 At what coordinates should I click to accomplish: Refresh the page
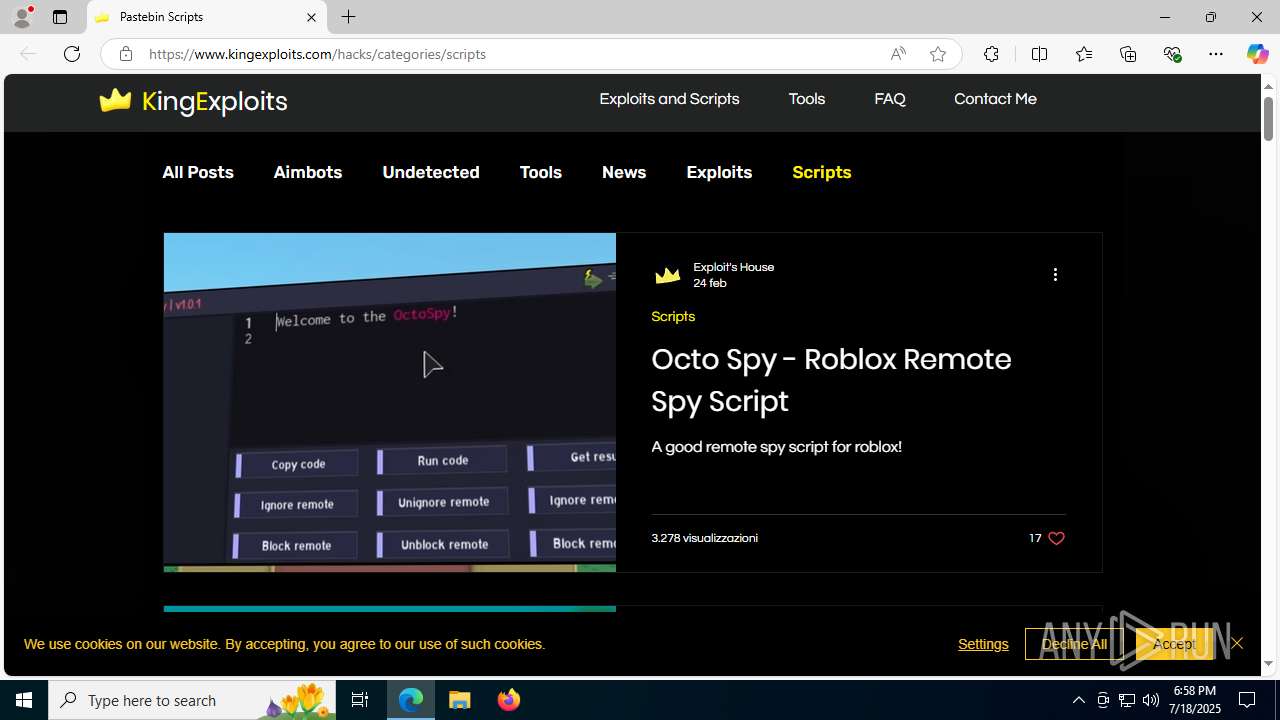point(72,54)
